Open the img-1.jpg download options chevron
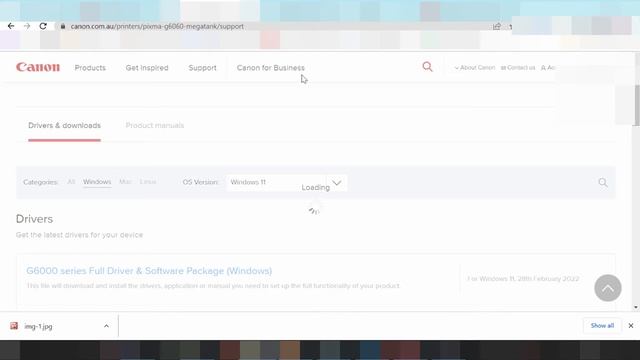The image size is (640, 360). point(106,326)
